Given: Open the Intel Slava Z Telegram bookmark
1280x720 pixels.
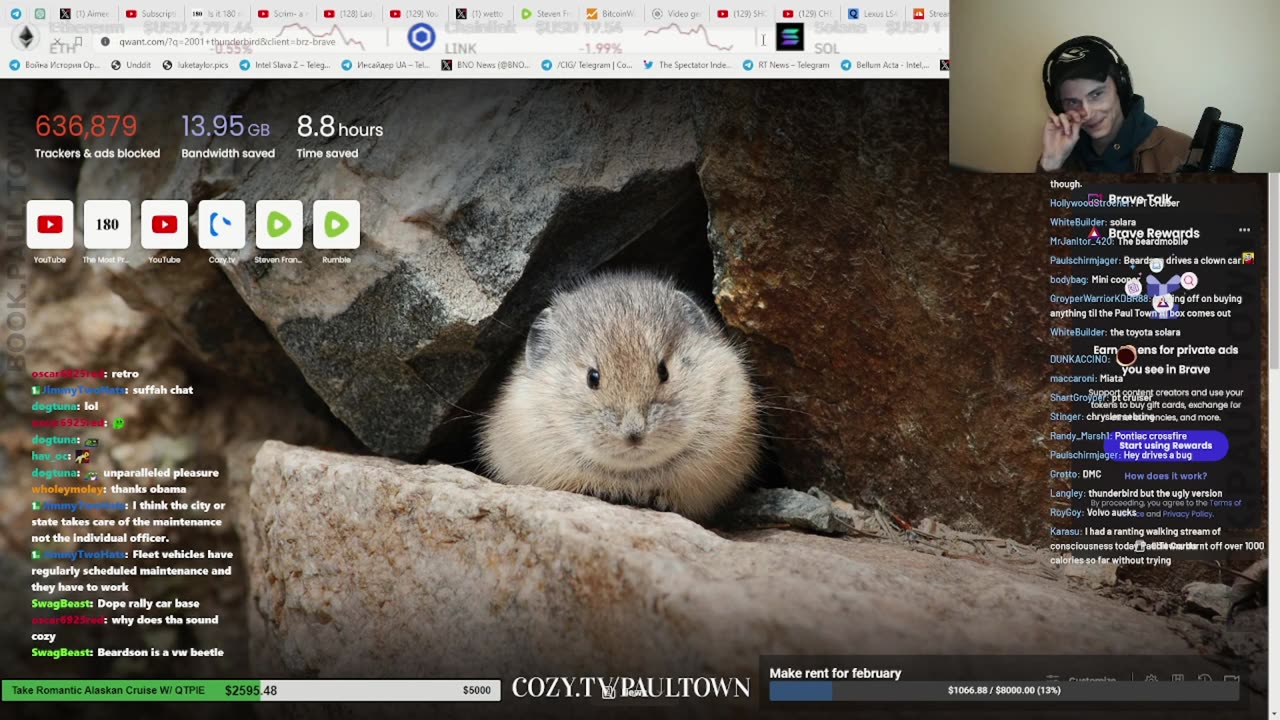Looking at the screenshot, I should pyautogui.click(x=284, y=65).
